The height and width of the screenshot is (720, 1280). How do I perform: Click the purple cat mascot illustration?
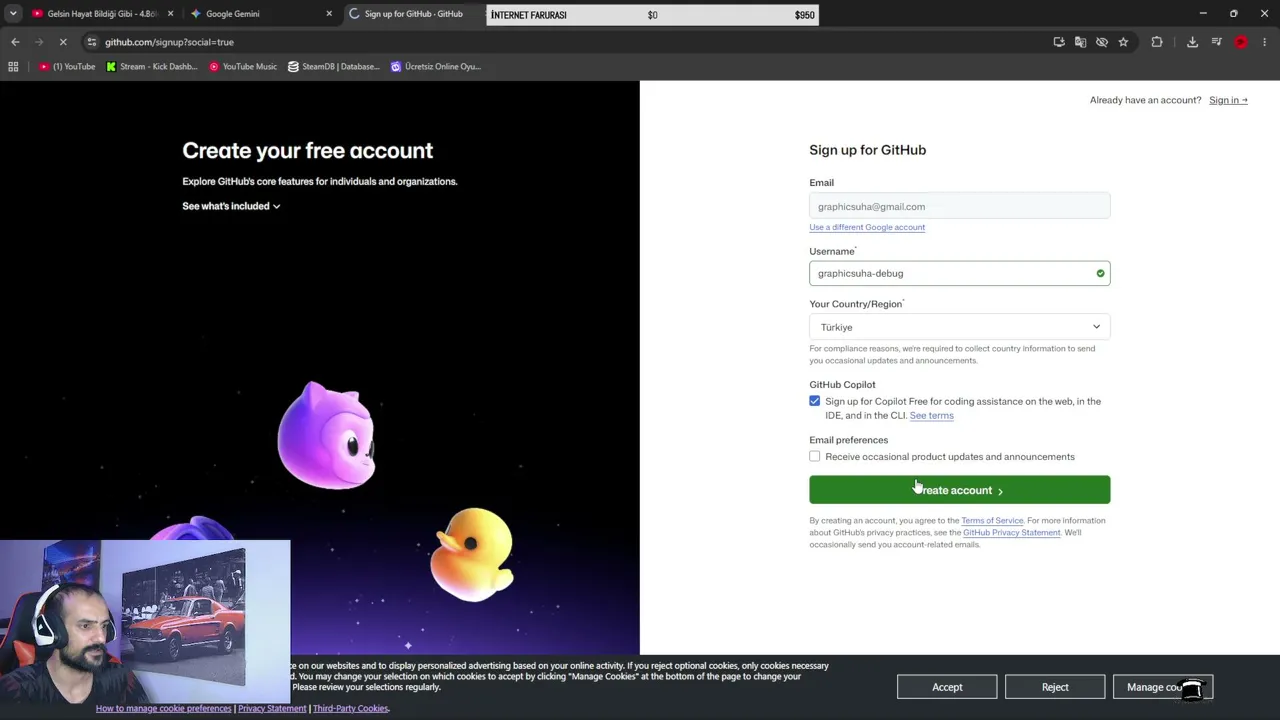(x=326, y=435)
